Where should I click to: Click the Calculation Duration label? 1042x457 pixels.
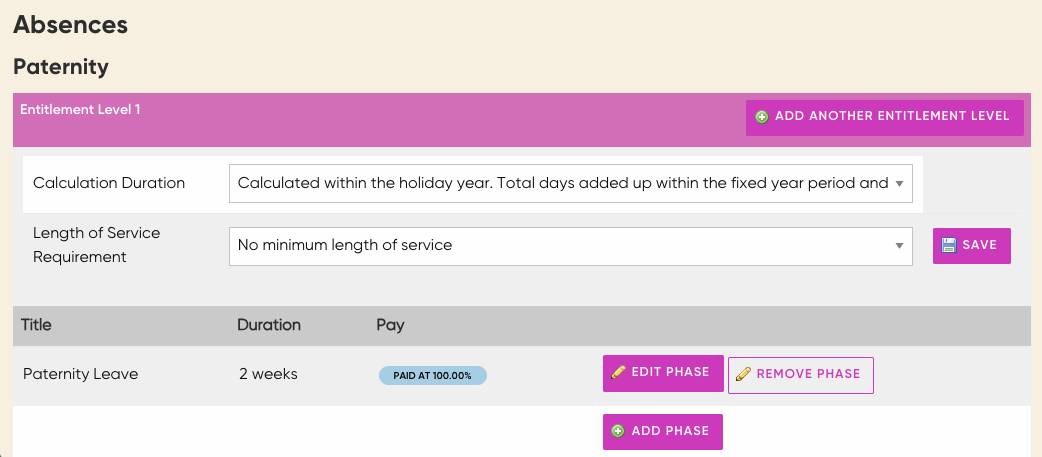109,183
